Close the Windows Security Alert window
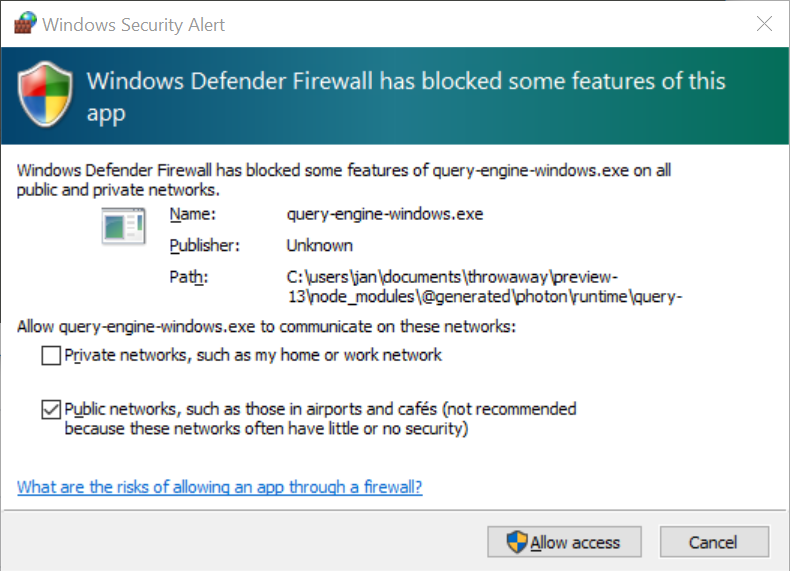This screenshot has height=571, width=790. pos(764,23)
